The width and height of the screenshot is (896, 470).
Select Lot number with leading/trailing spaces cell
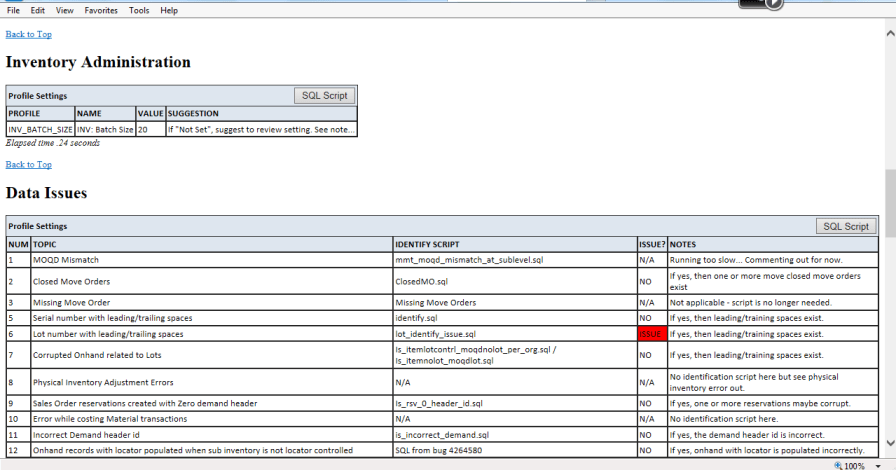click(x=212, y=334)
